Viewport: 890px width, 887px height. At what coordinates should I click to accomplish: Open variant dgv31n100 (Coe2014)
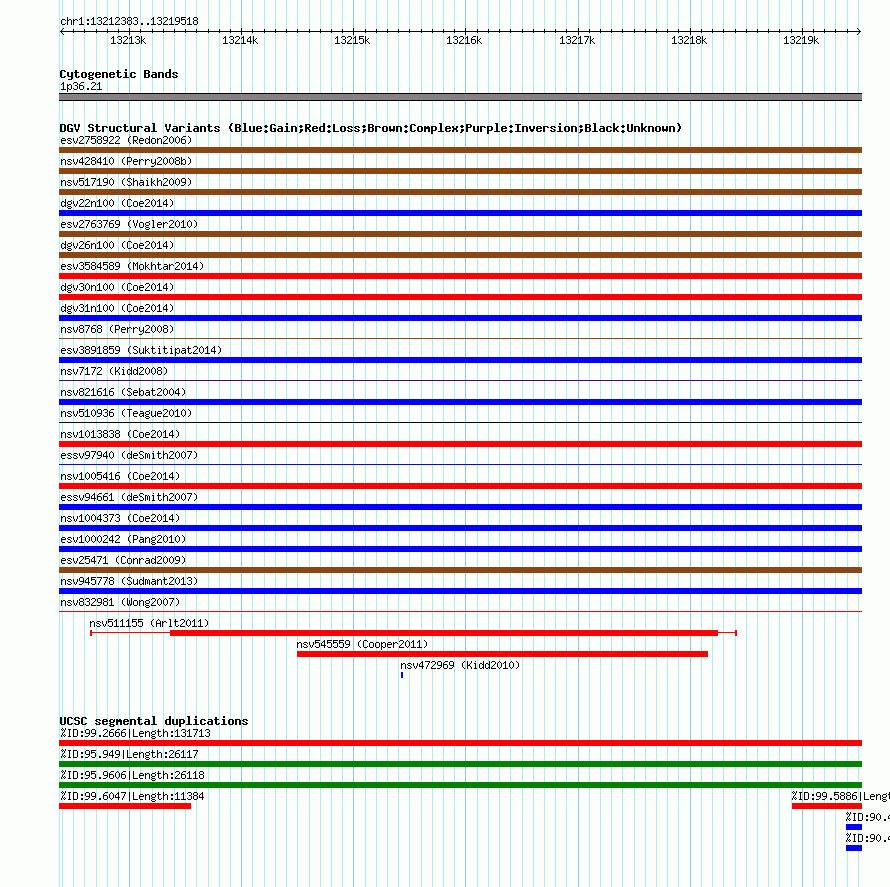(117, 308)
